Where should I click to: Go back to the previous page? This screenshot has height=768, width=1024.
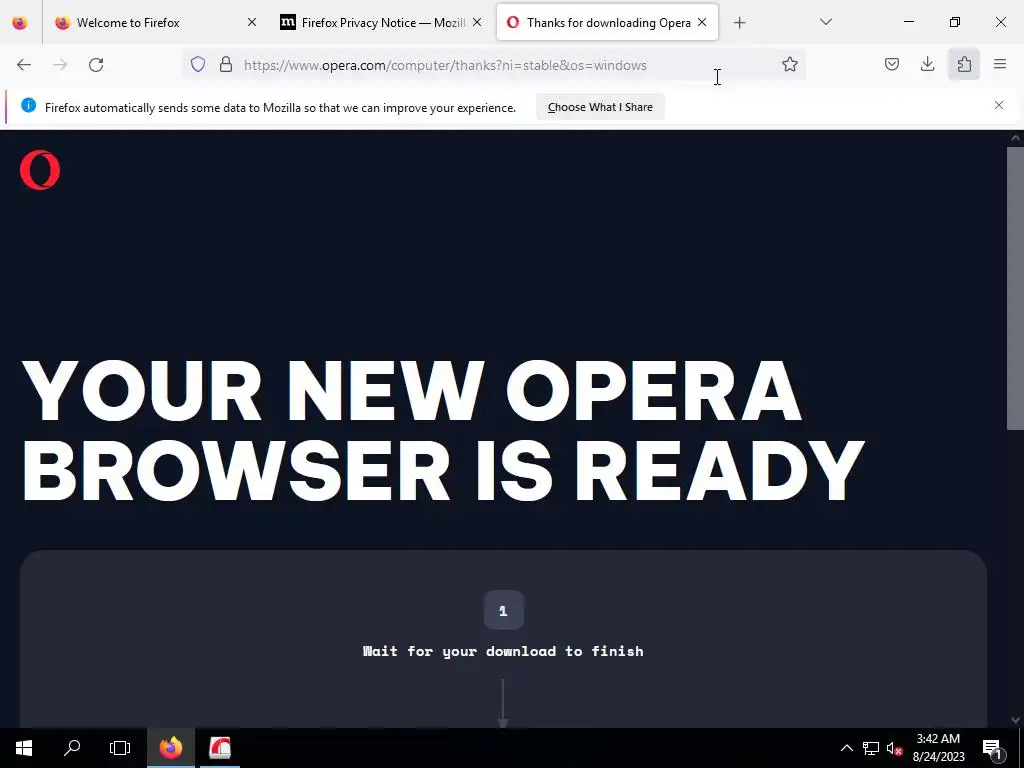(x=24, y=65)
